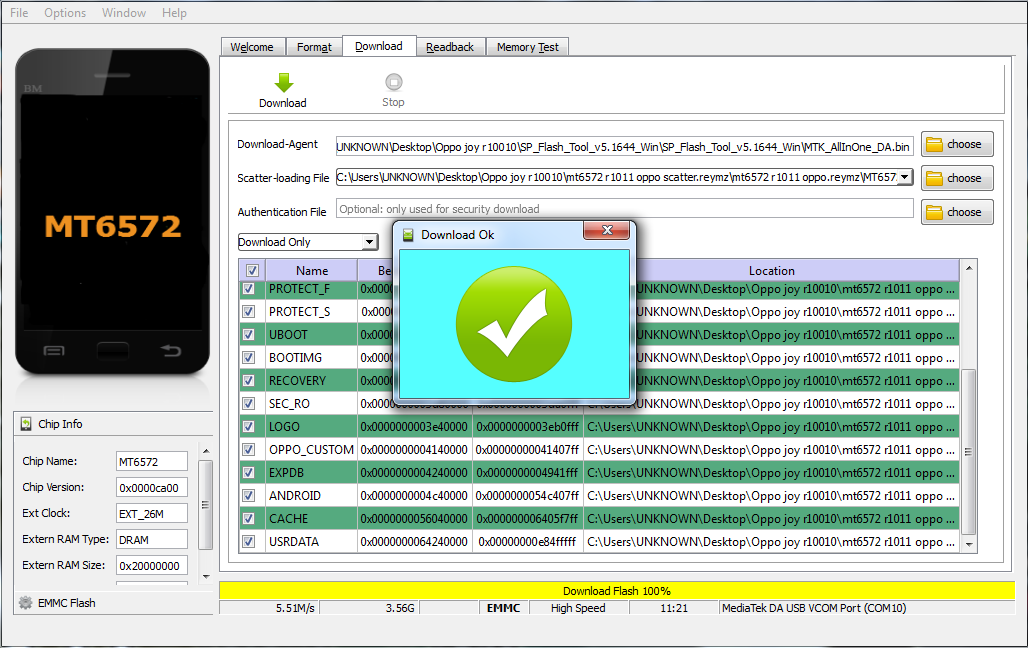Switch to the Format tab
This screenshot has width=1028, height=648.
point(315,47)
